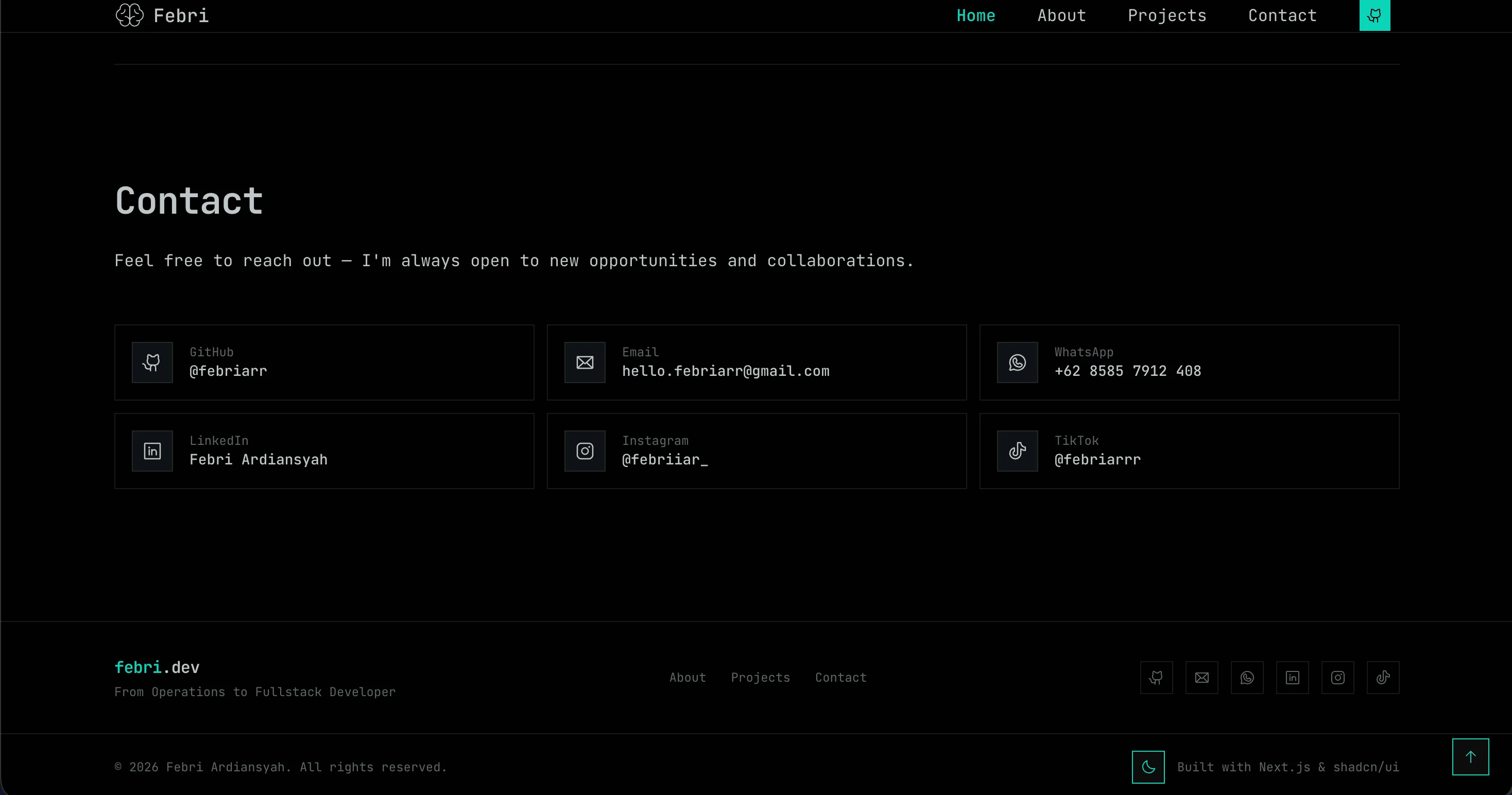The height and width of the screenshot is (795, 1512).
Task: Click the footer GitHub social icon
Action: click(x=1156, y=678)
